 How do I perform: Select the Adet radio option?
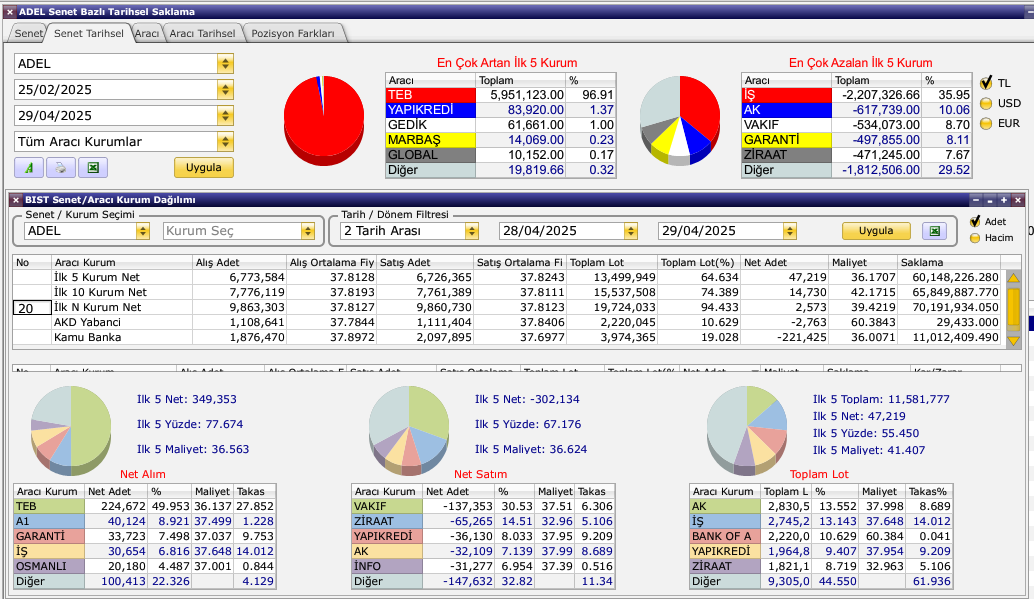tap(975, 221)
